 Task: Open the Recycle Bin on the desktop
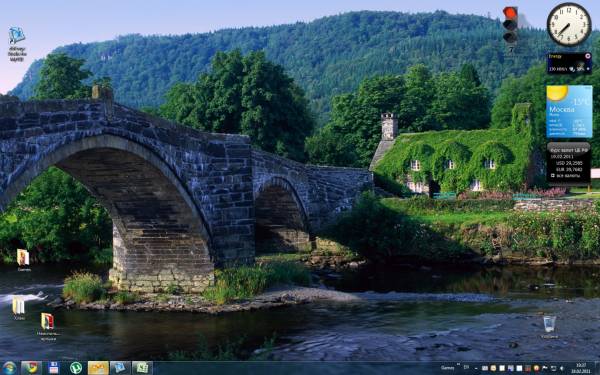[x=549, y=326]
